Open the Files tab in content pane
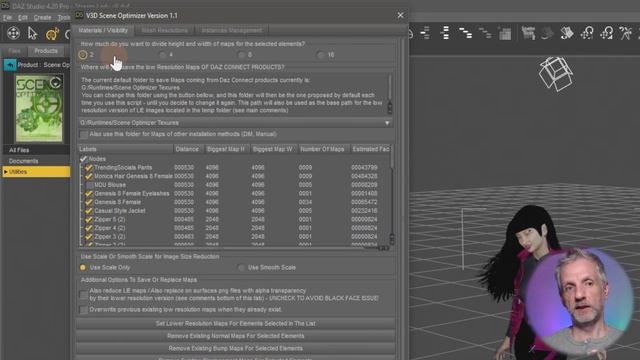The height and width of the screenshot is (360, 640). point(15,51)
